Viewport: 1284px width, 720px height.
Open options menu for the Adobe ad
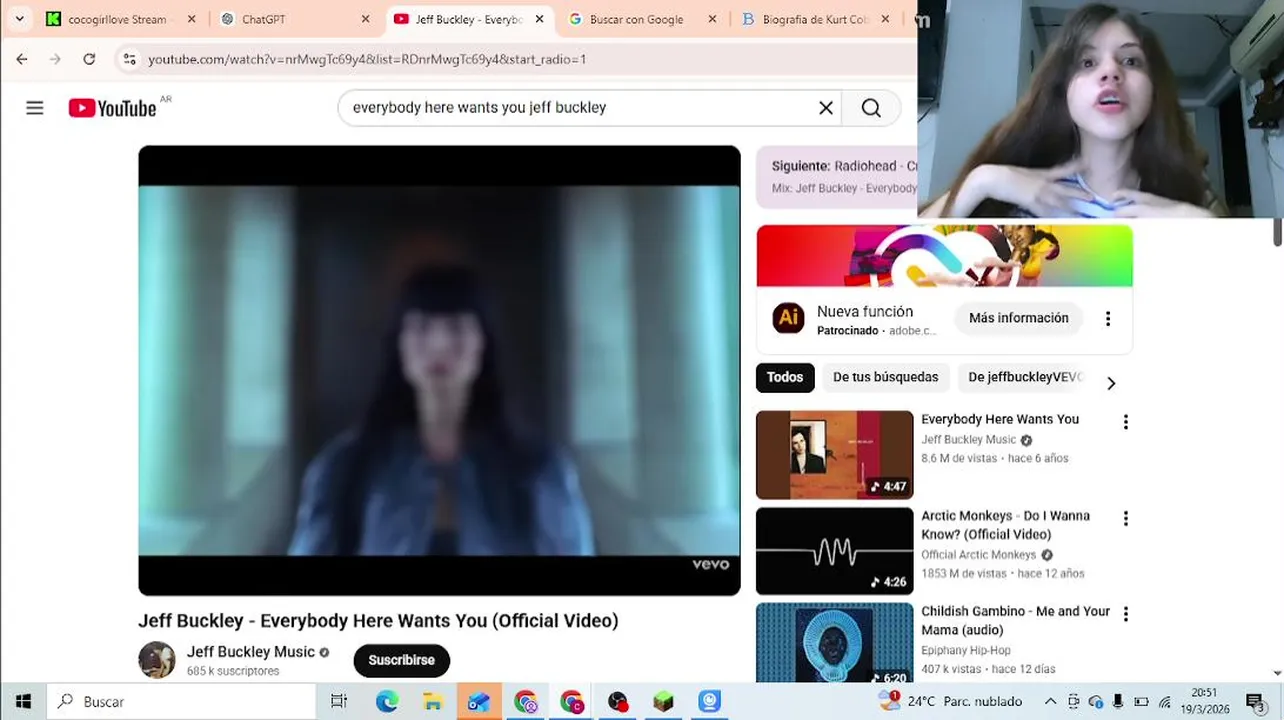tap(1108, 318)
